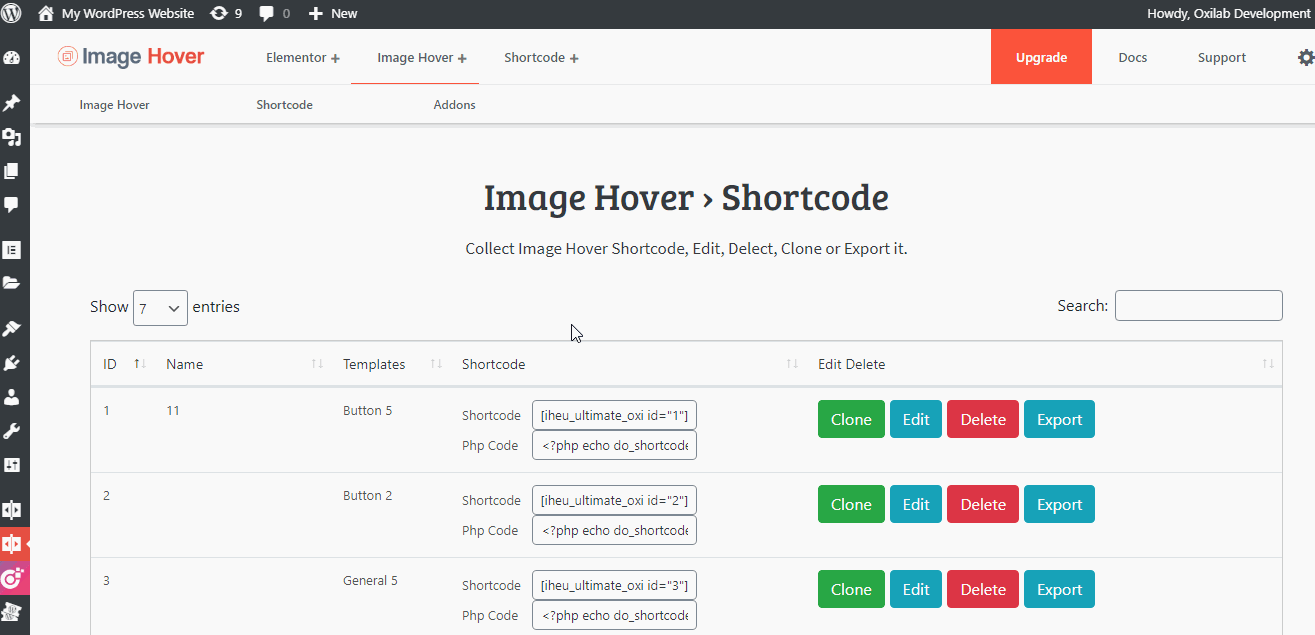Edit the General 5 entry

point(916,589)
